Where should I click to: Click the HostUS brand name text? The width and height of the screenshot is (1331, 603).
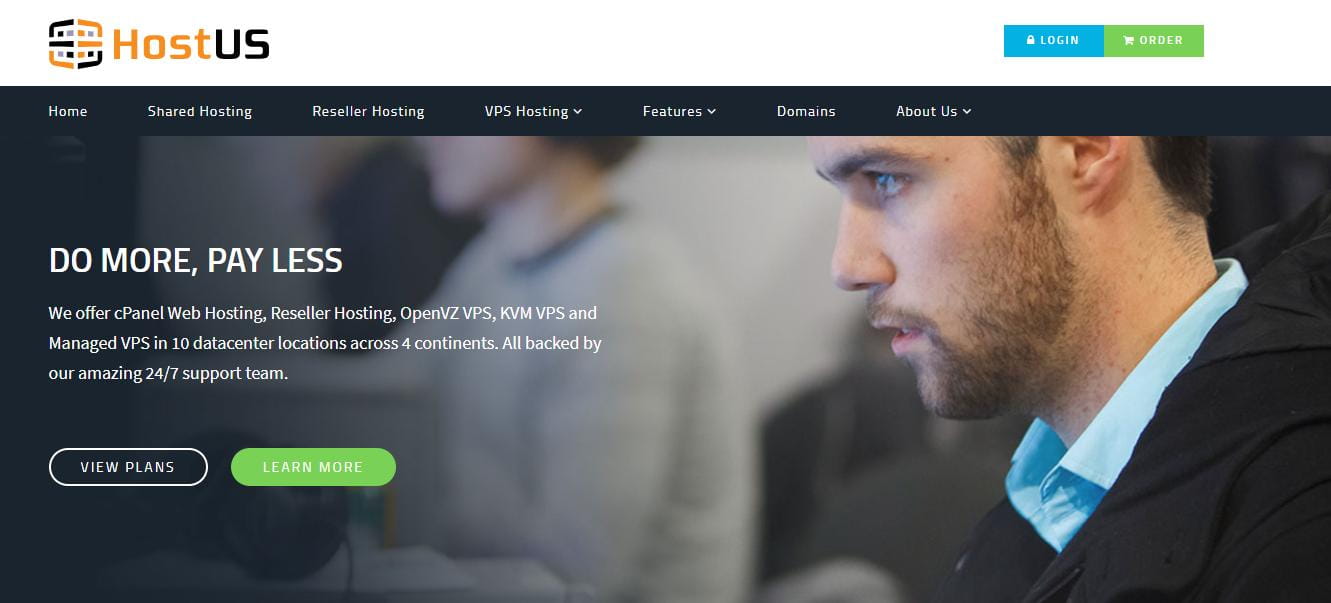point(191,44)
